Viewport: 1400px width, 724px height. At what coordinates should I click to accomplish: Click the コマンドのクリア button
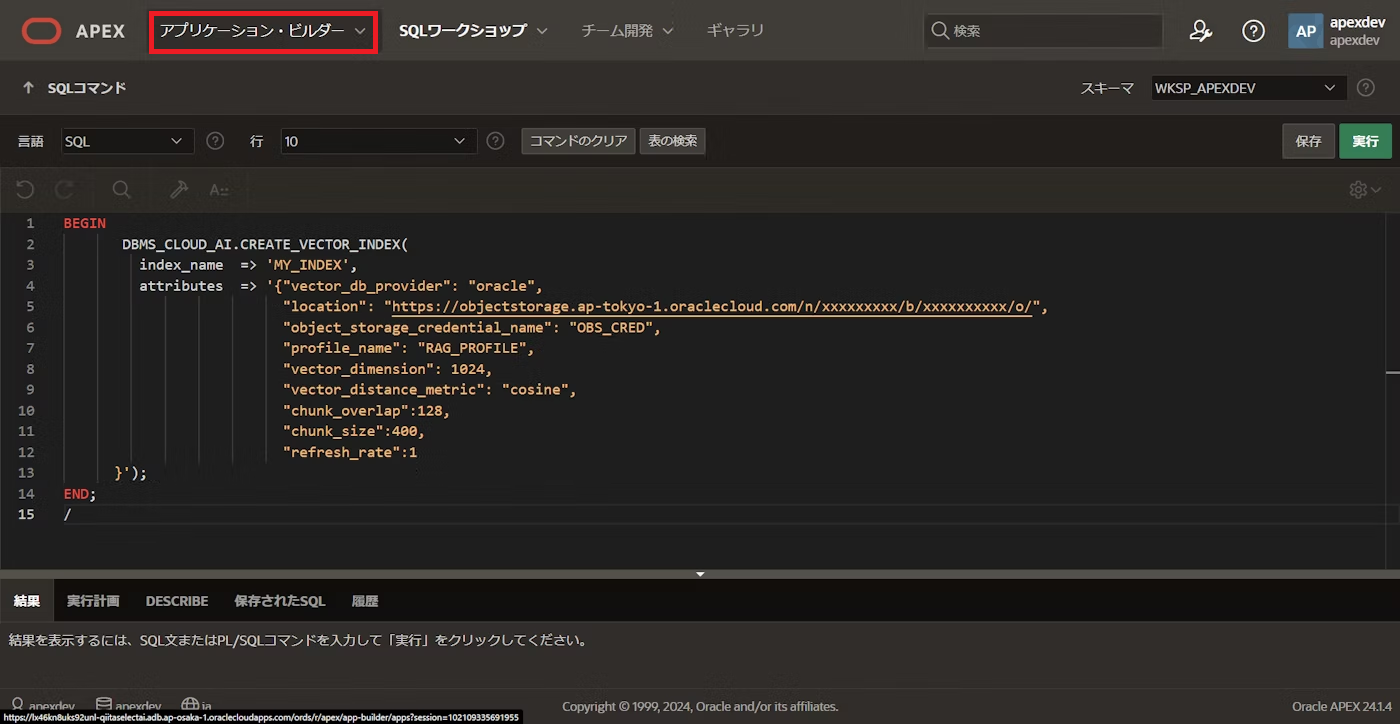pos(578,141)
